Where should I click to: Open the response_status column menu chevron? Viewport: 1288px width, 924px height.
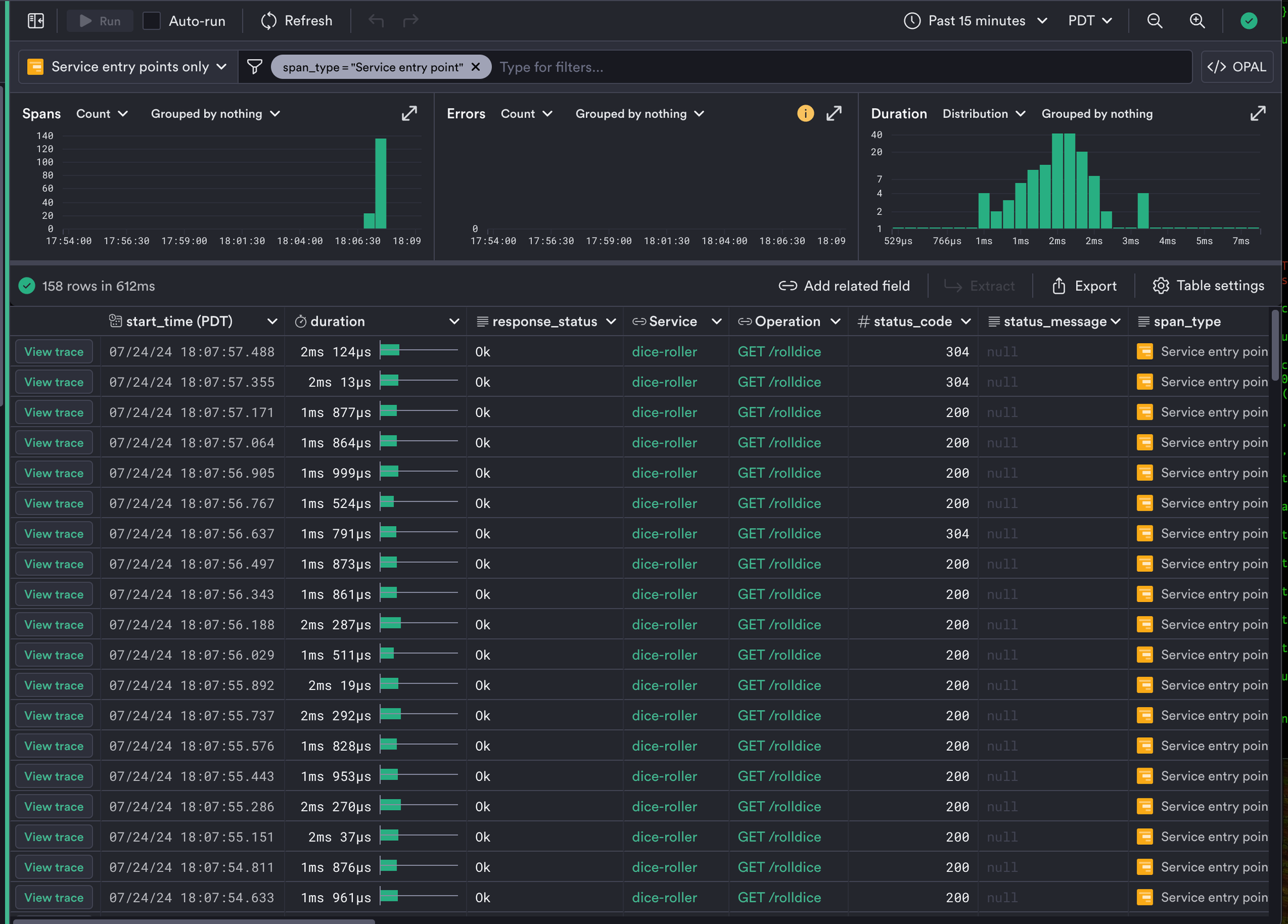[611, 321]
